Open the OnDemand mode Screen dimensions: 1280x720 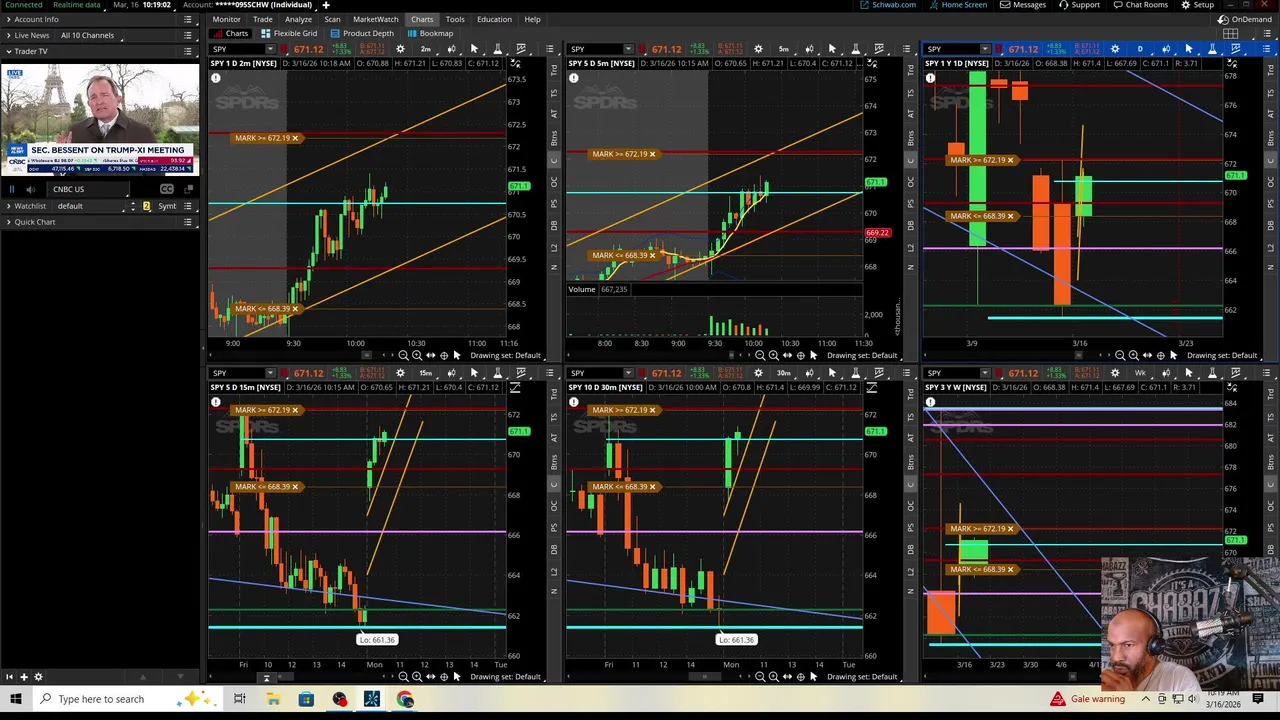(x=1245, y=19)
